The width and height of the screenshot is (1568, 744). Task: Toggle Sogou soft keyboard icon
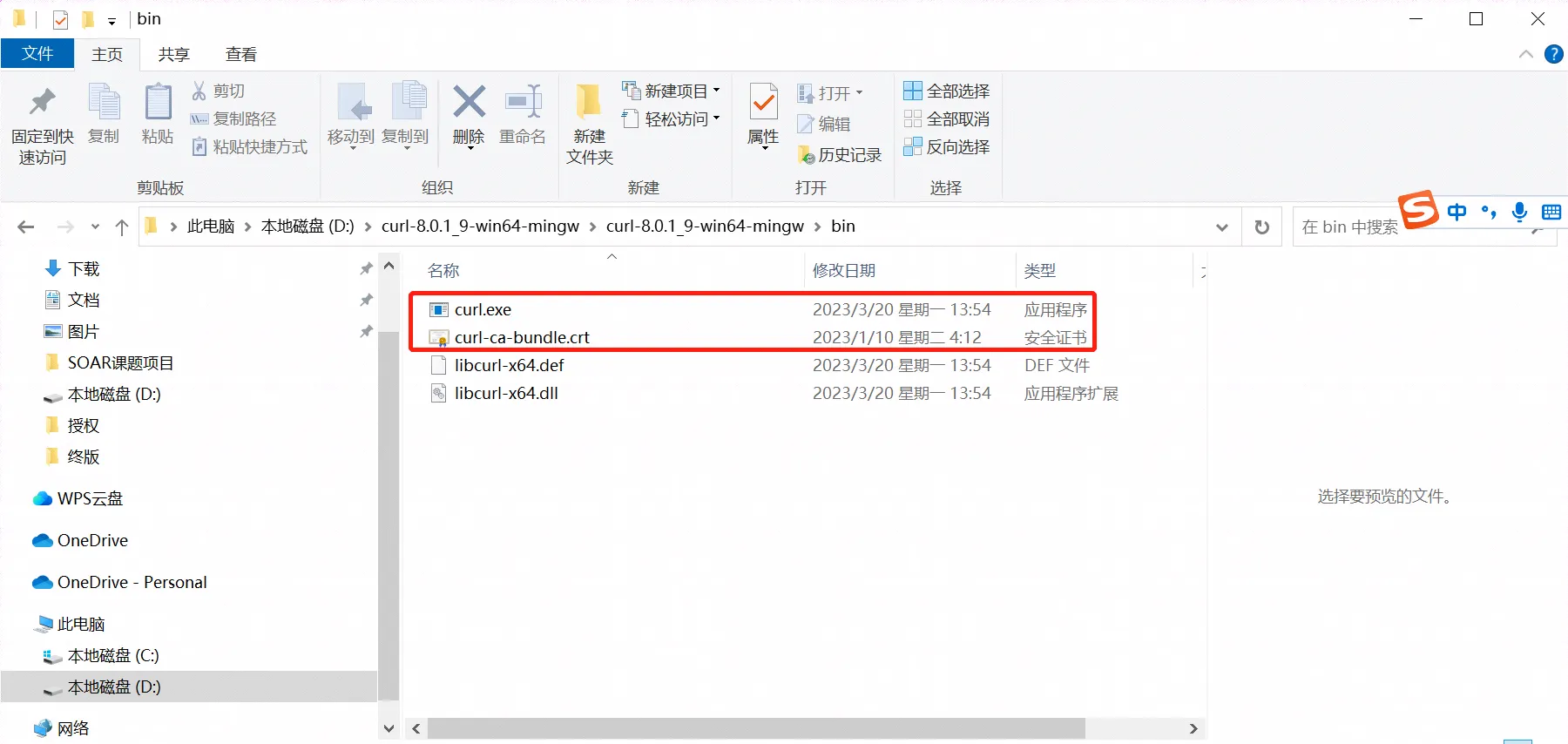pos(1551,212)
